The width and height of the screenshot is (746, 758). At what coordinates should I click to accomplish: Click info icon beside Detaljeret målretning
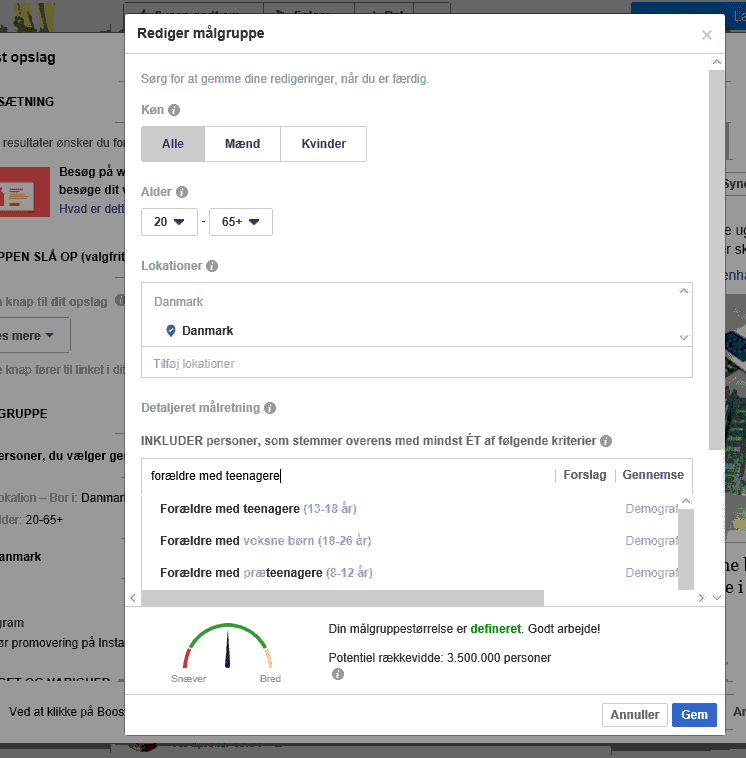click(270, 408)
